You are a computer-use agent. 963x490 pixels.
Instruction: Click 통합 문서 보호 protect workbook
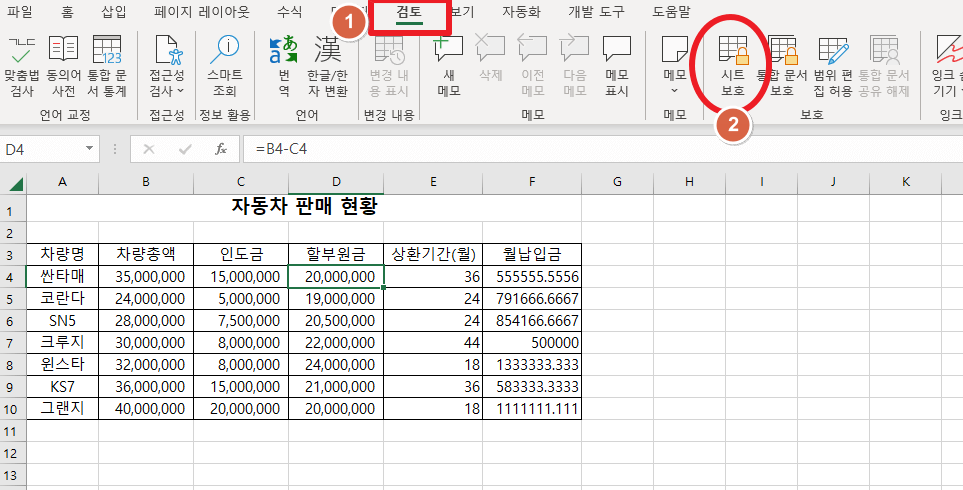[782, 66]
